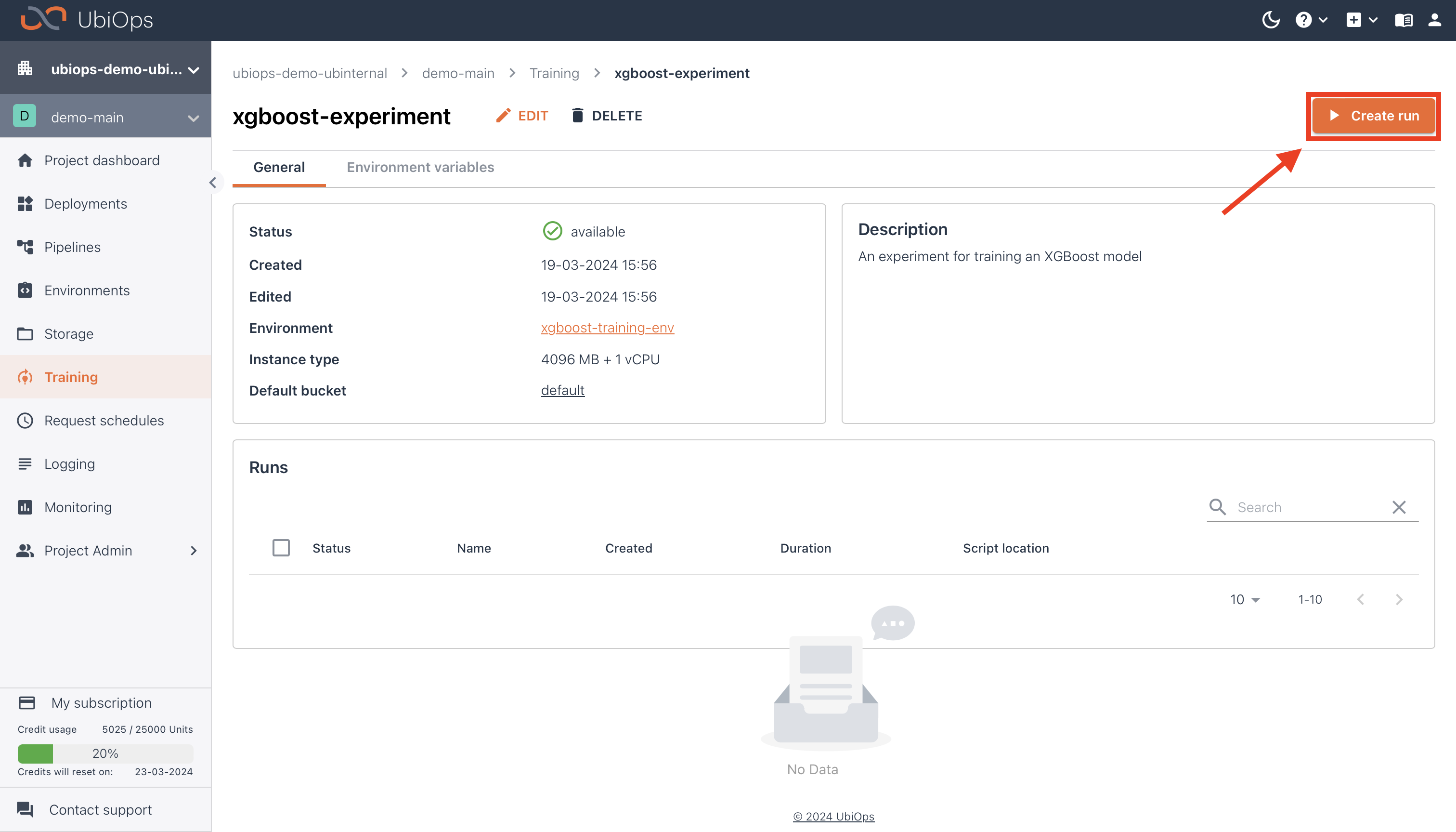Click the Training sidebar icon
Screen dimensions: 1456x832
26,377
